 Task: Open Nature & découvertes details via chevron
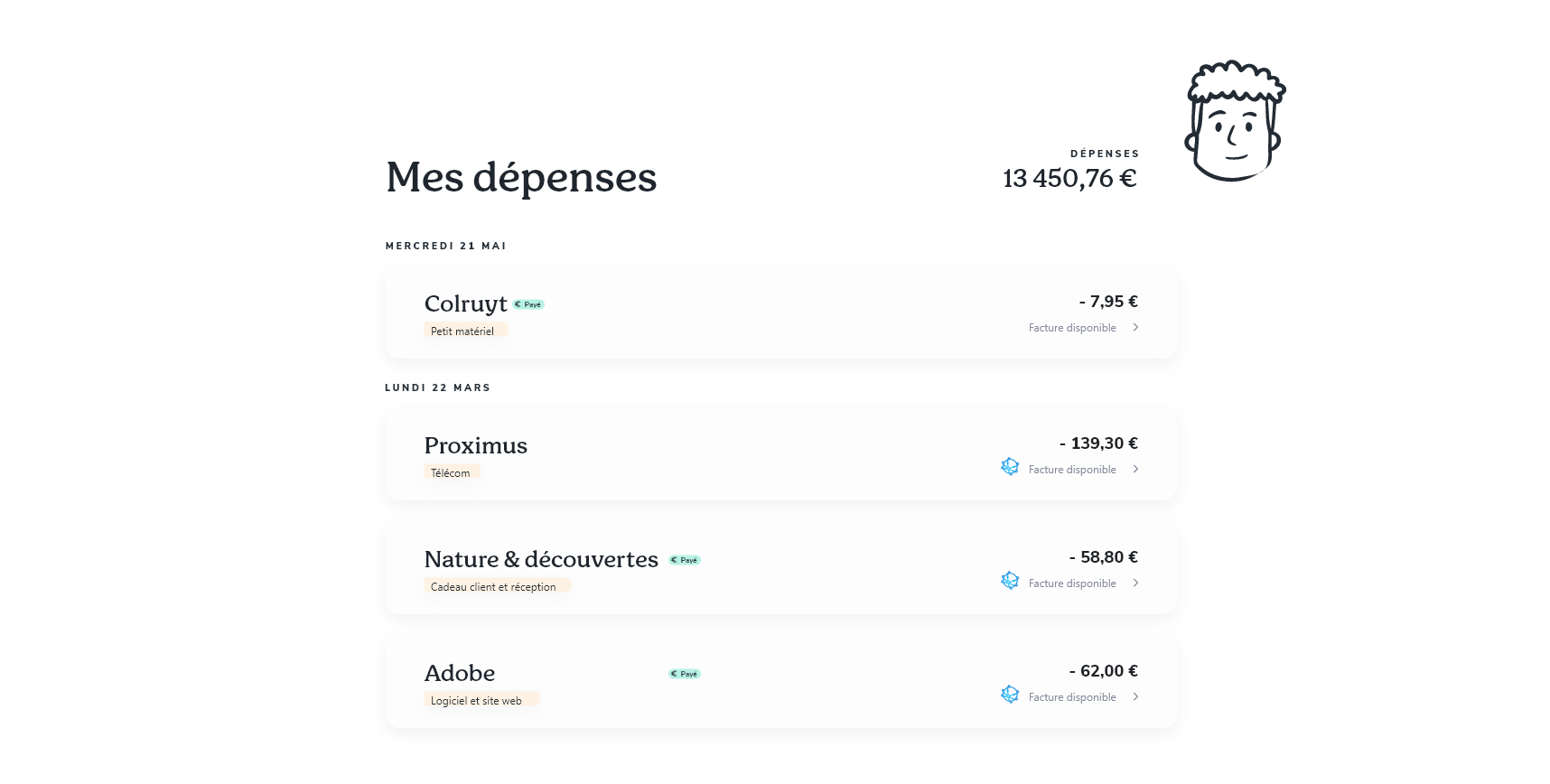(x=1135, y=583)
